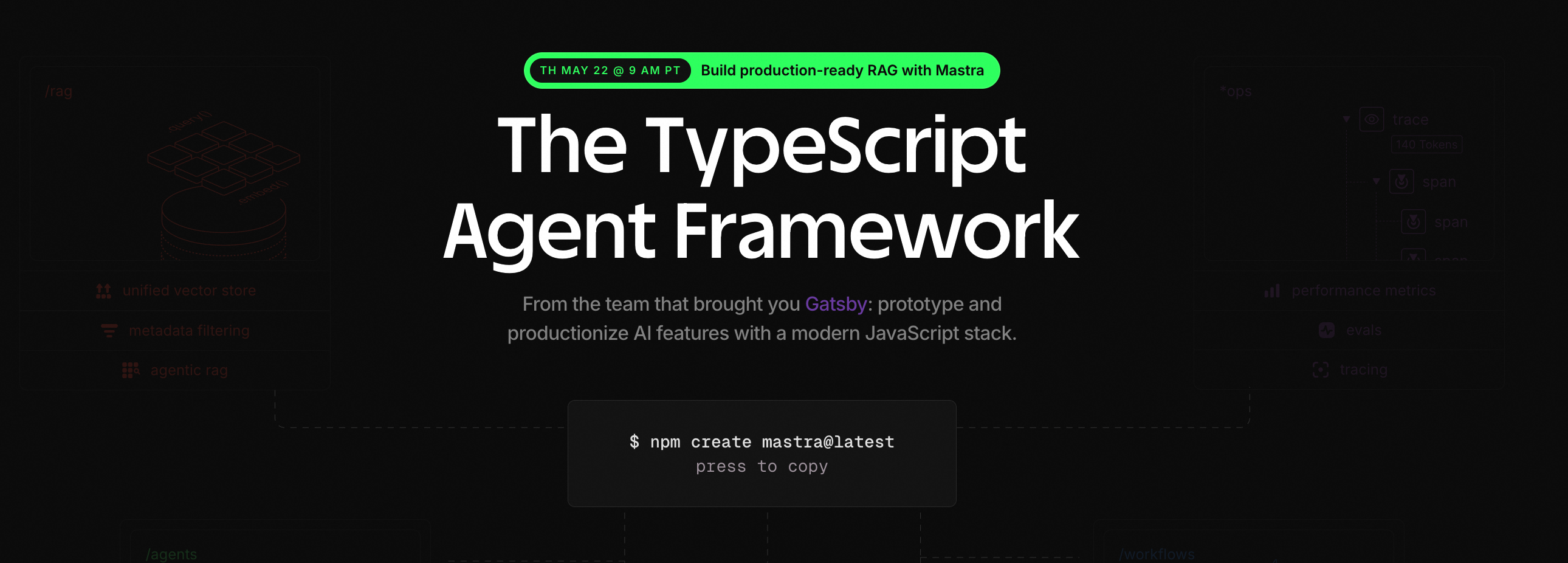Viewport: 1568px width, 563px height.
Task: Click the 'press to copy' text
Action: 762,467
